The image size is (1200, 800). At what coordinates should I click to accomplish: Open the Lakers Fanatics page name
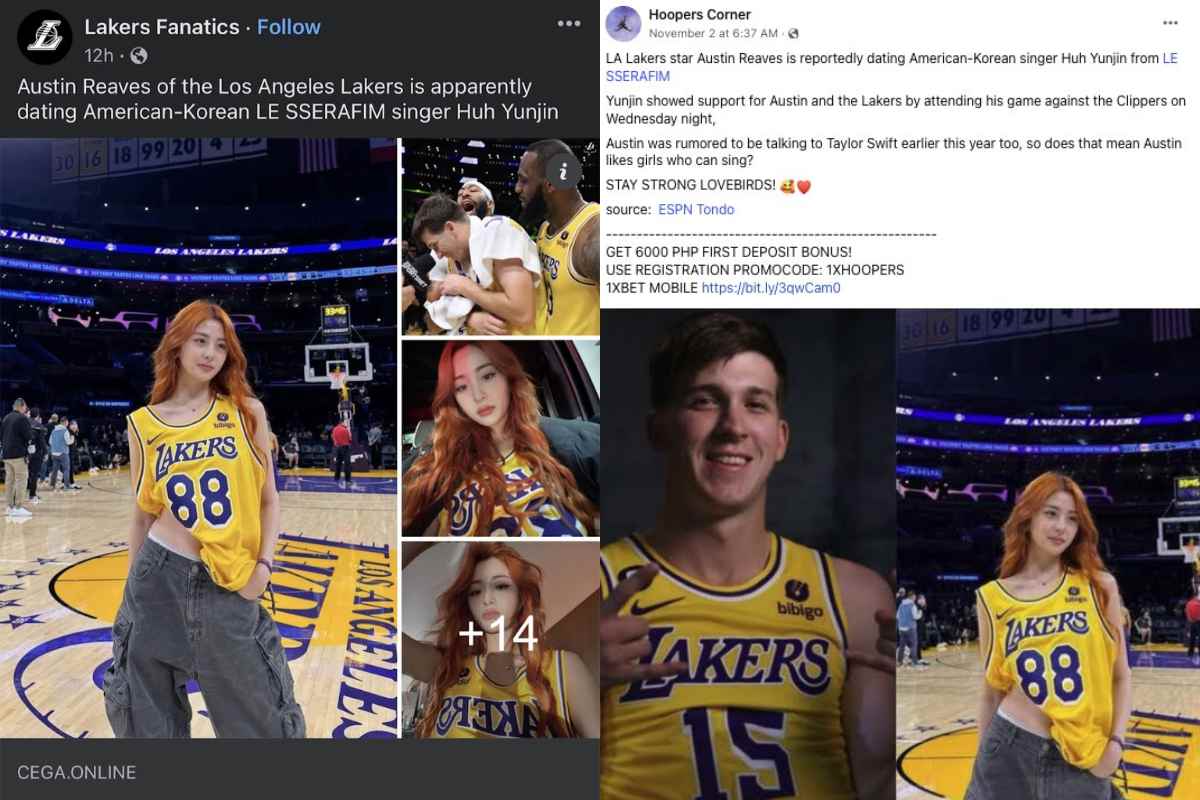click(x=162, y=27)
